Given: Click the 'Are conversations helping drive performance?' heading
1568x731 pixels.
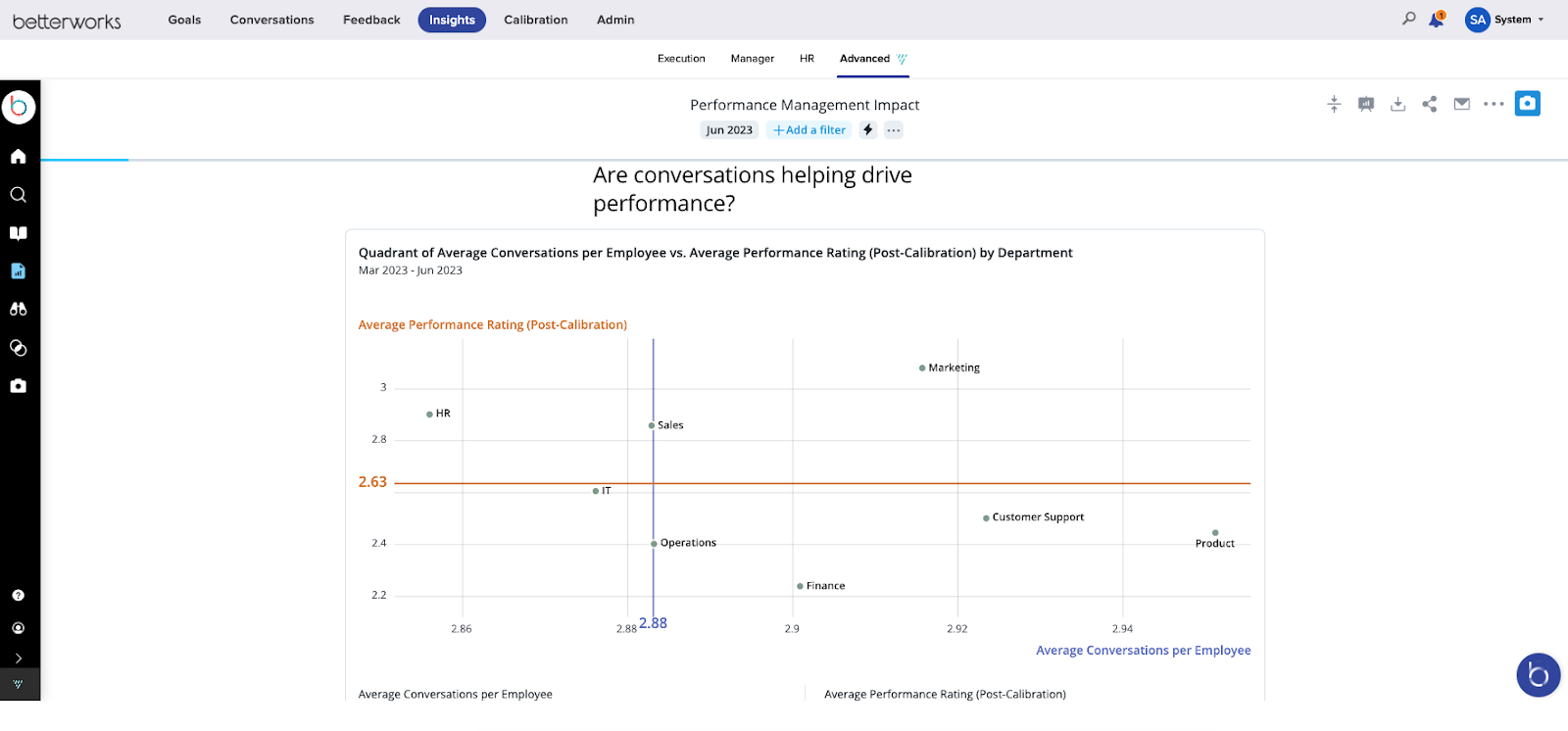Looking at the screenshot, I should coord(753,189).
